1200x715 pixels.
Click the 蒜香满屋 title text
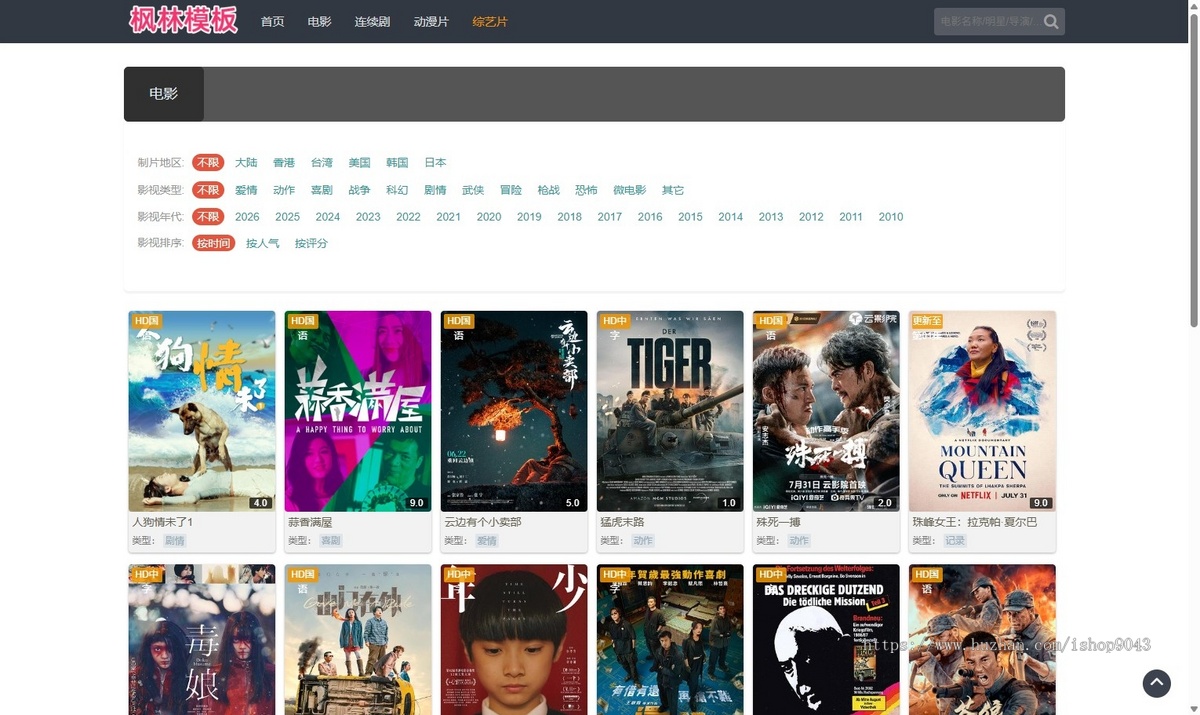point(310,523)
